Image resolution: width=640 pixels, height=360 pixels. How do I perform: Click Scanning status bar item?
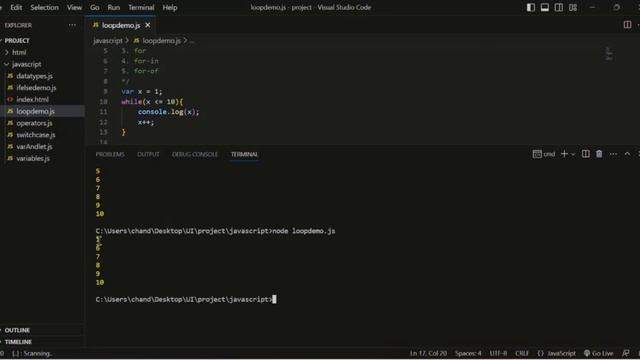point(32,353)
